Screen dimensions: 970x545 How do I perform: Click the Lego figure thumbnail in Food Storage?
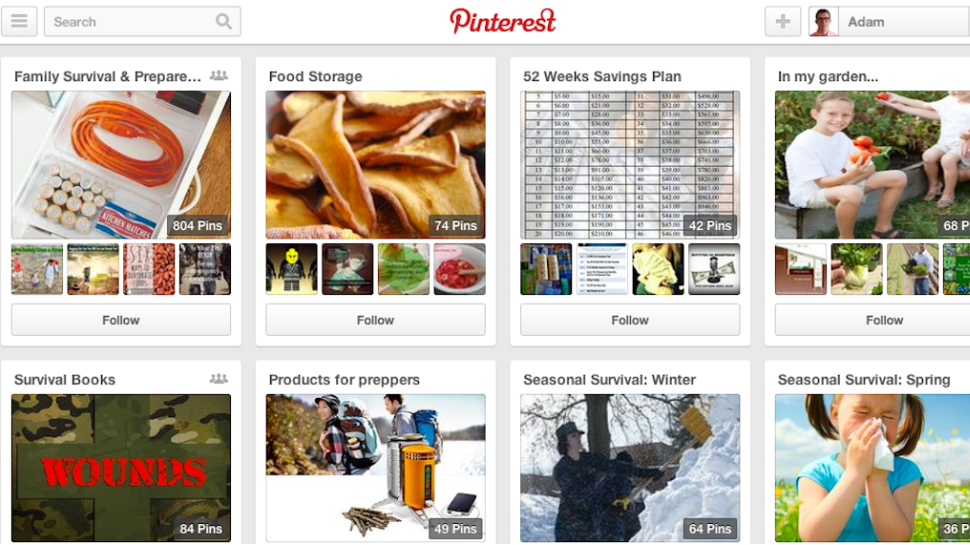click(291, 268)
